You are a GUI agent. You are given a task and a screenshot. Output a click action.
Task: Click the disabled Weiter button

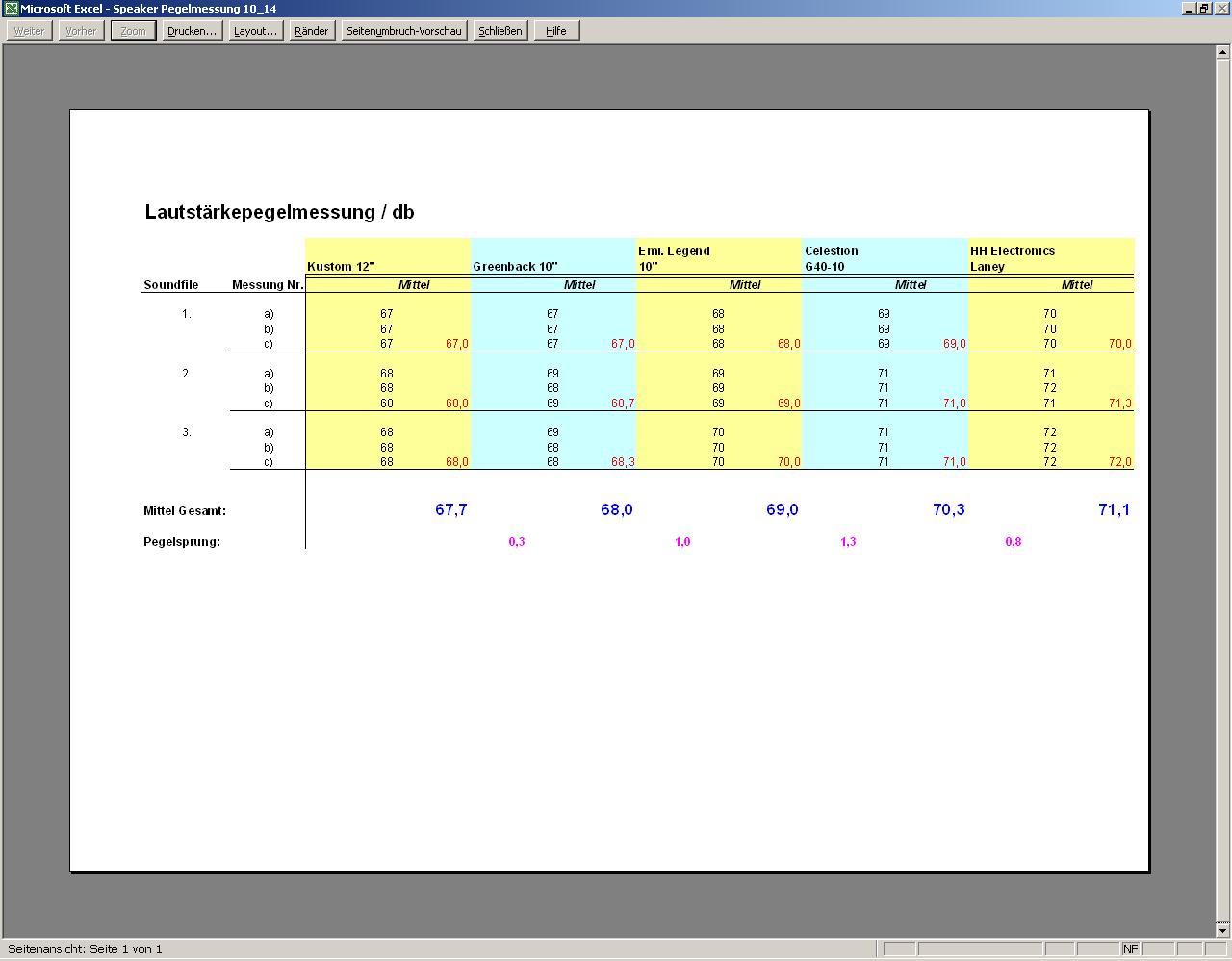(29, 31)
